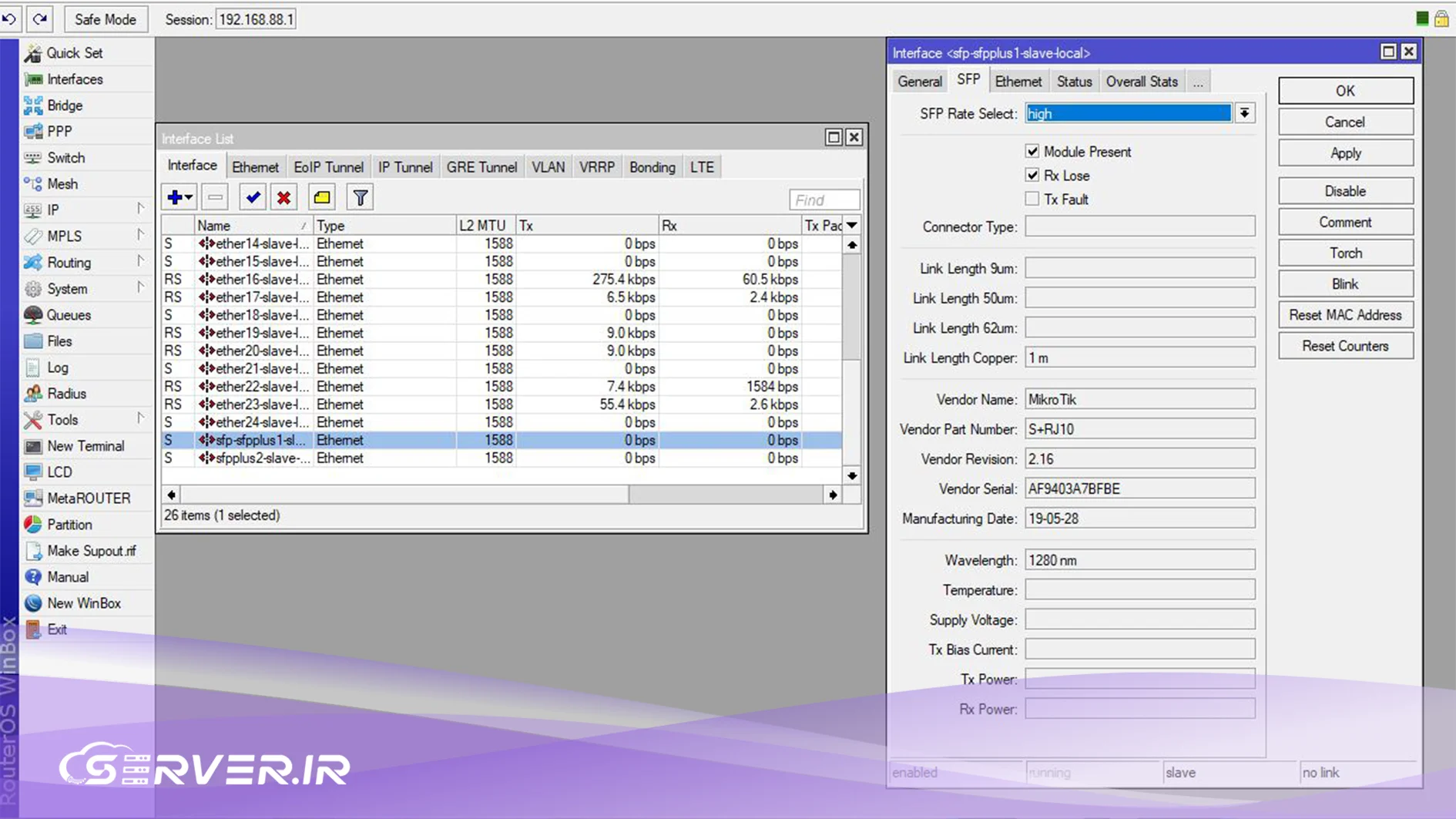
Task: Open Bridge from the sidebar
Action: (x=65, y=106)
